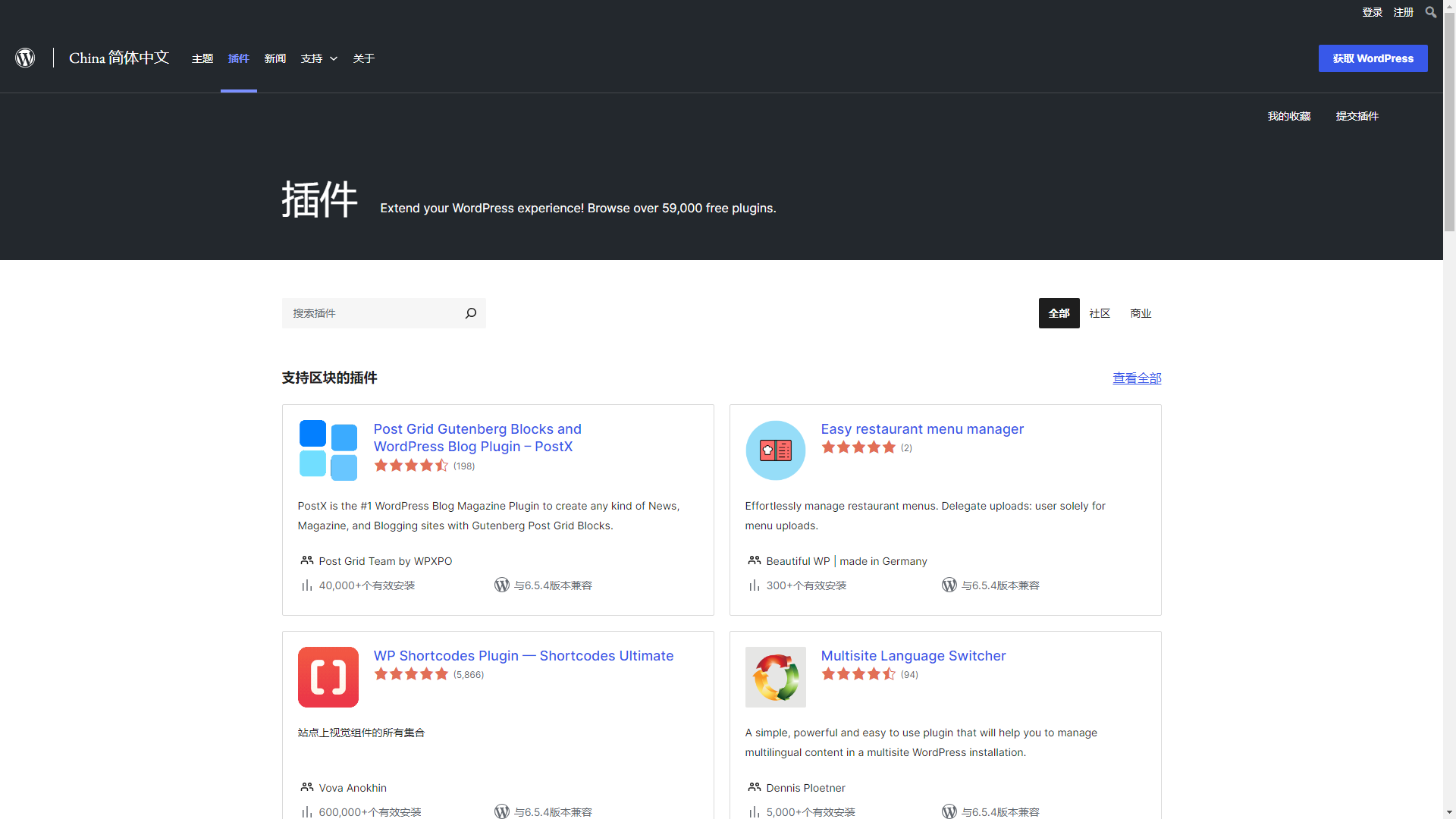Select the 全部 filter

(x=1059, y=313)
